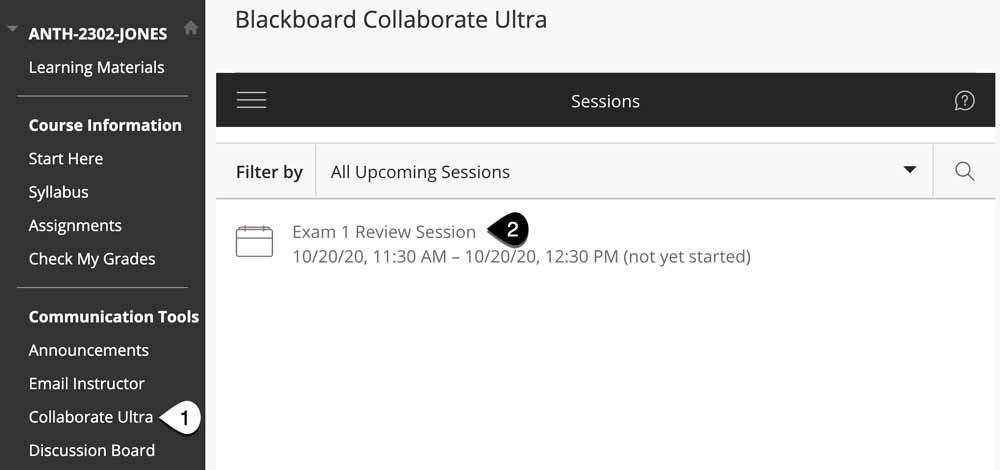Select Assignments in the course menu
The width and height of the screenshot is (1000, 470).
tap(75, 226)
